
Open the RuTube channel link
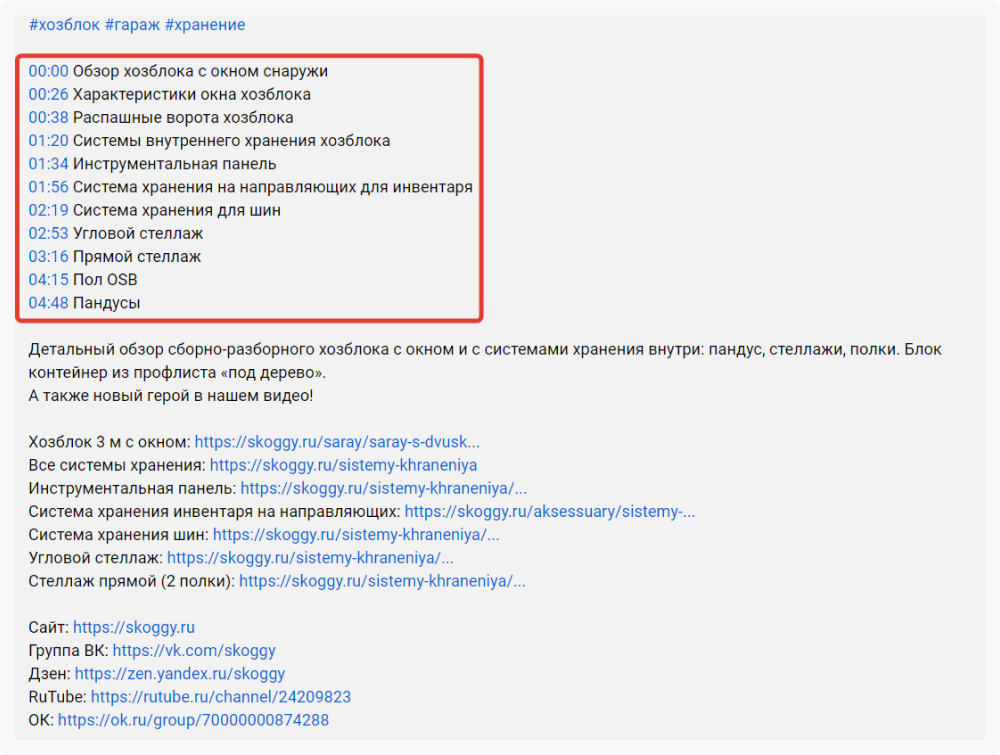point(220,697)
